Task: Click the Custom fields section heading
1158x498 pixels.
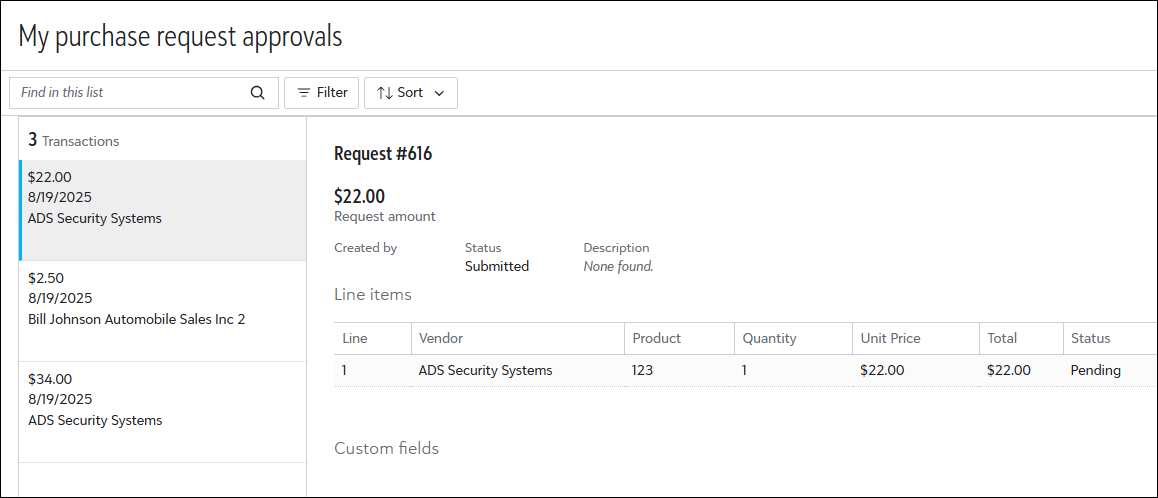Action: coord(386,448)
